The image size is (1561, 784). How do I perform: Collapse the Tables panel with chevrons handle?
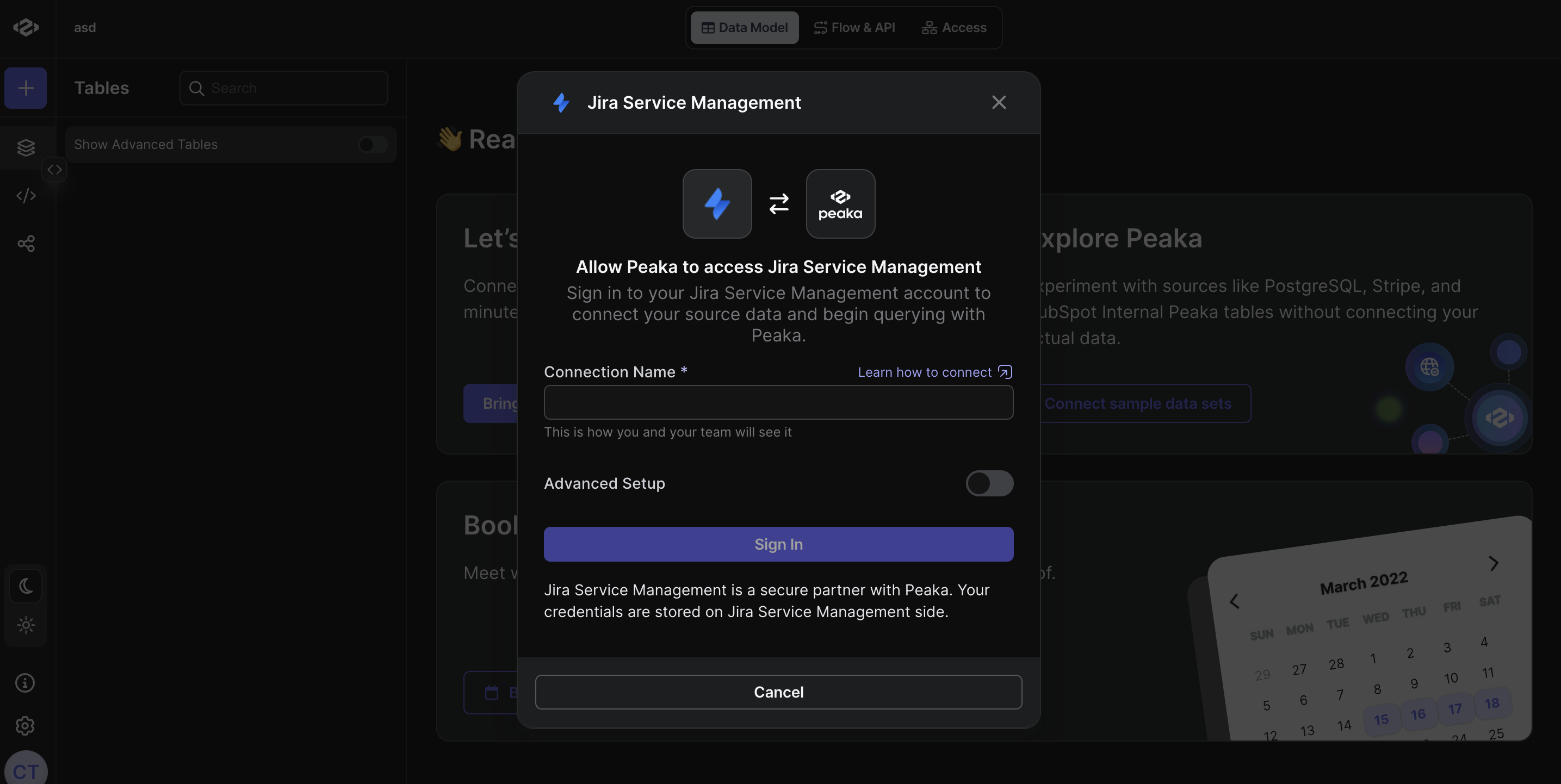[54, 170]
